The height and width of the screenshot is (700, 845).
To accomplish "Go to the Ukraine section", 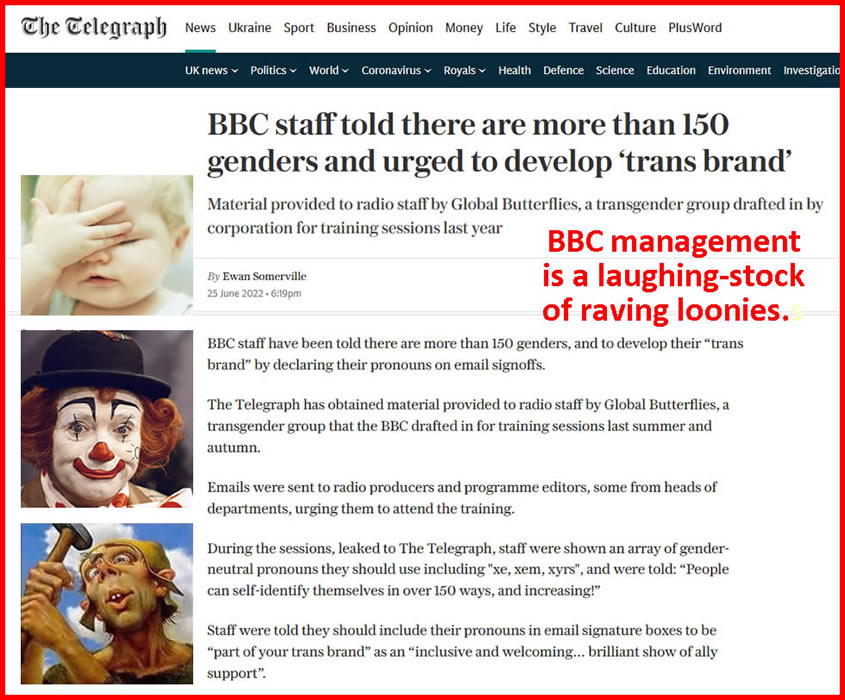I will tap(250, 27).
